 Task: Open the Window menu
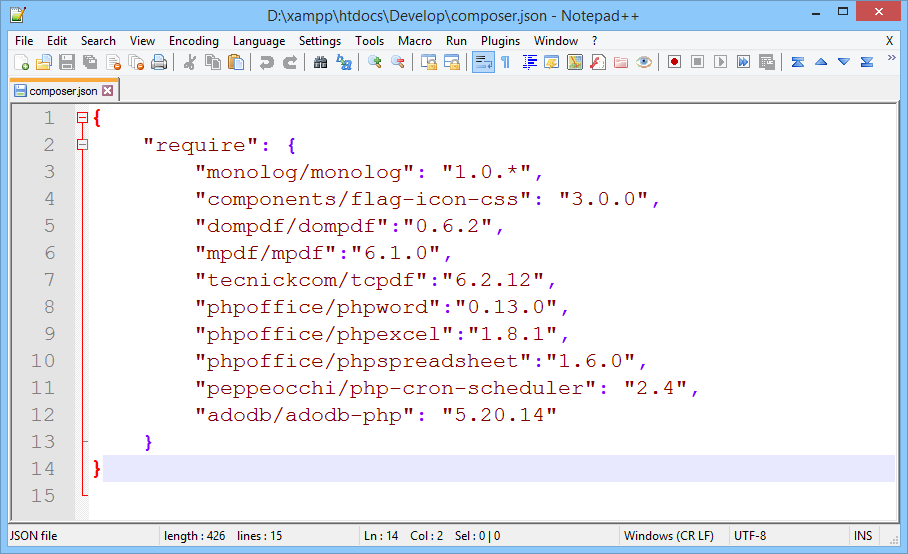[x=556, y=41]
